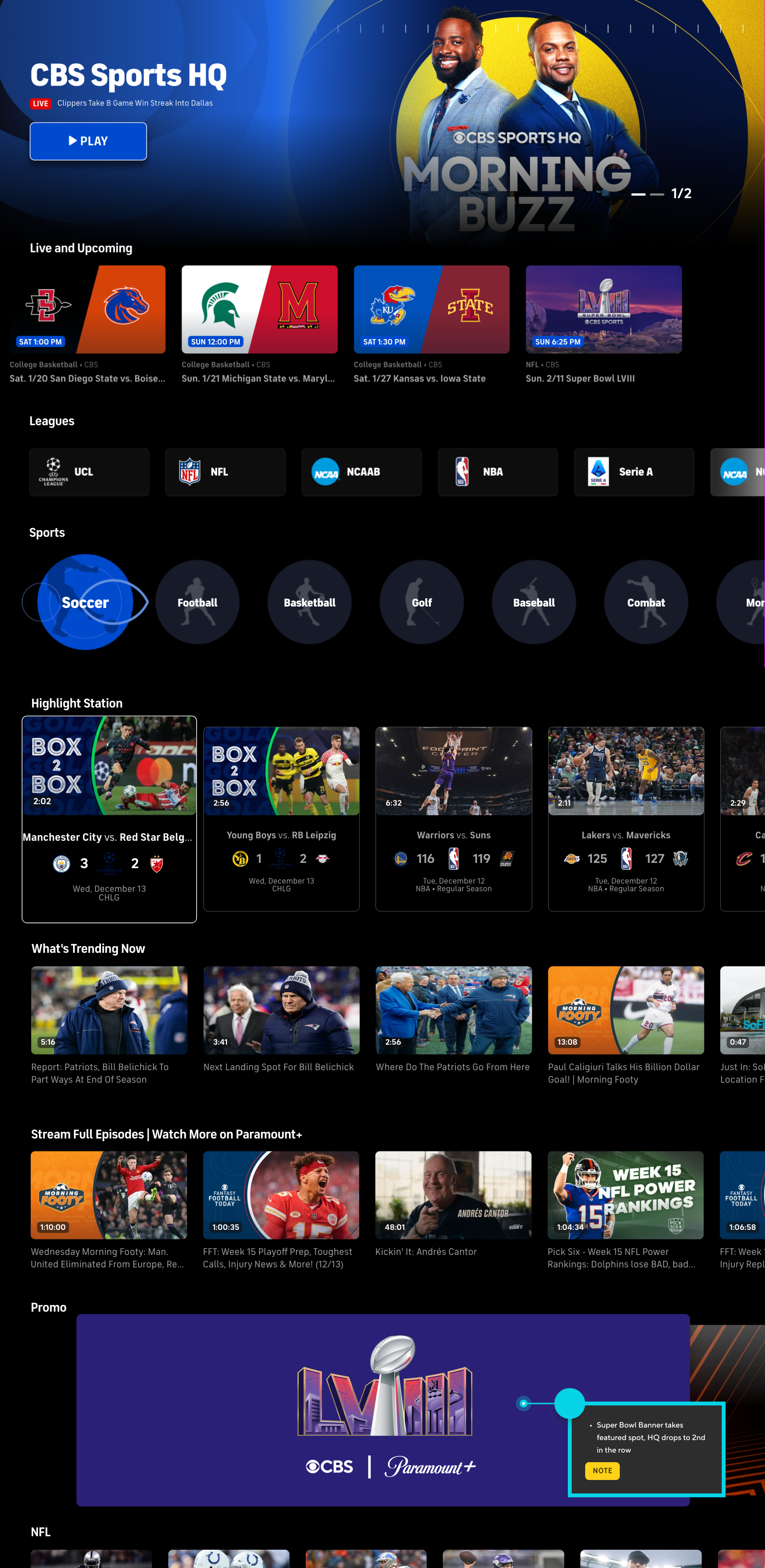The image size is (765, 1568).
Task: Select the Golf sport circle
Action: click(422, 602)
